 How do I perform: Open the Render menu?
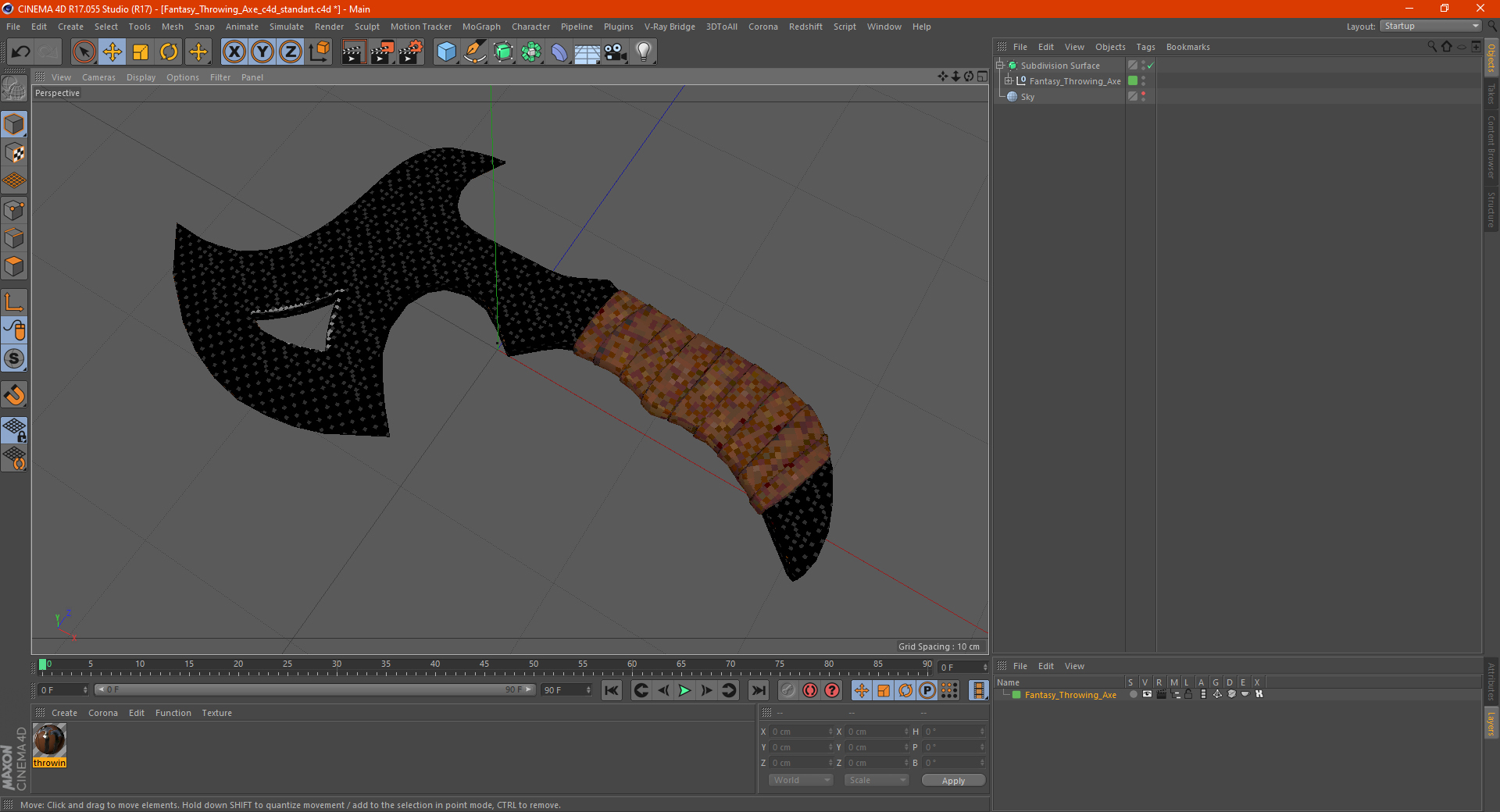pyautogui.click(x=329, y=27)
